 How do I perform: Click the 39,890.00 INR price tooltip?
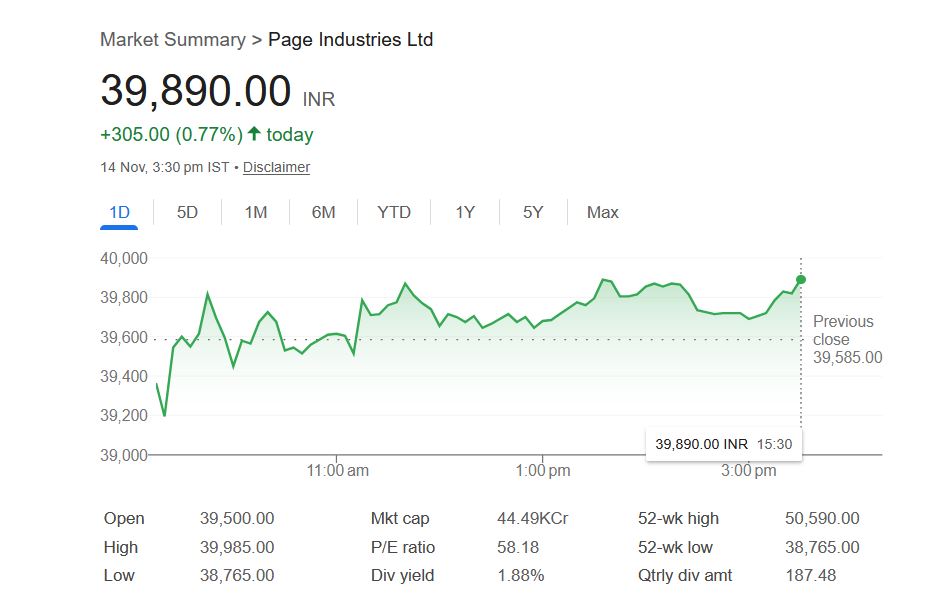pyautogui.click(x=723, y=443)
